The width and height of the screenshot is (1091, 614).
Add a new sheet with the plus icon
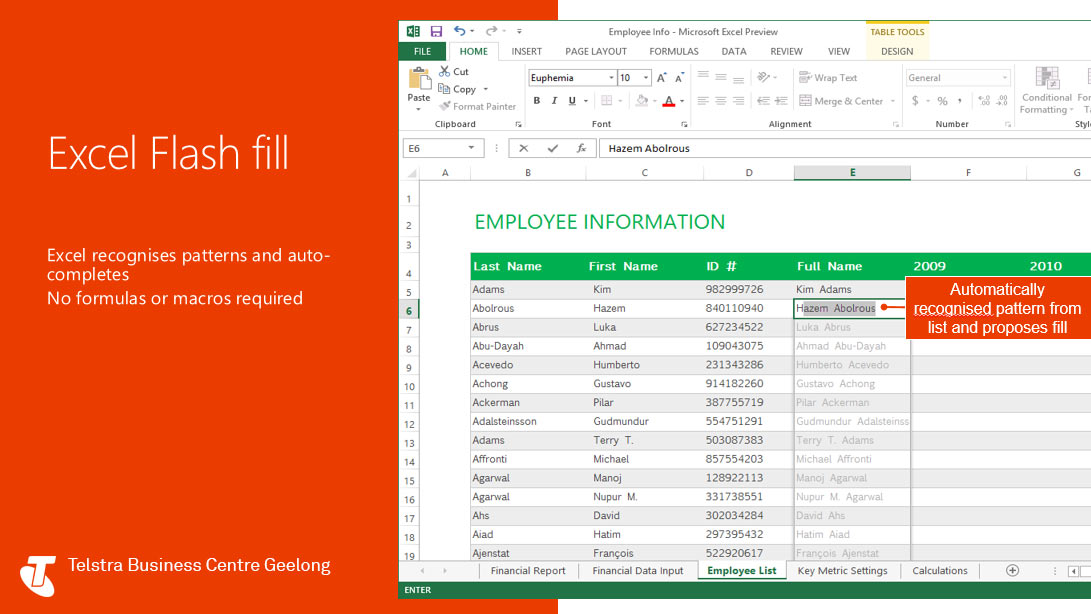[x=1012, y=571]
